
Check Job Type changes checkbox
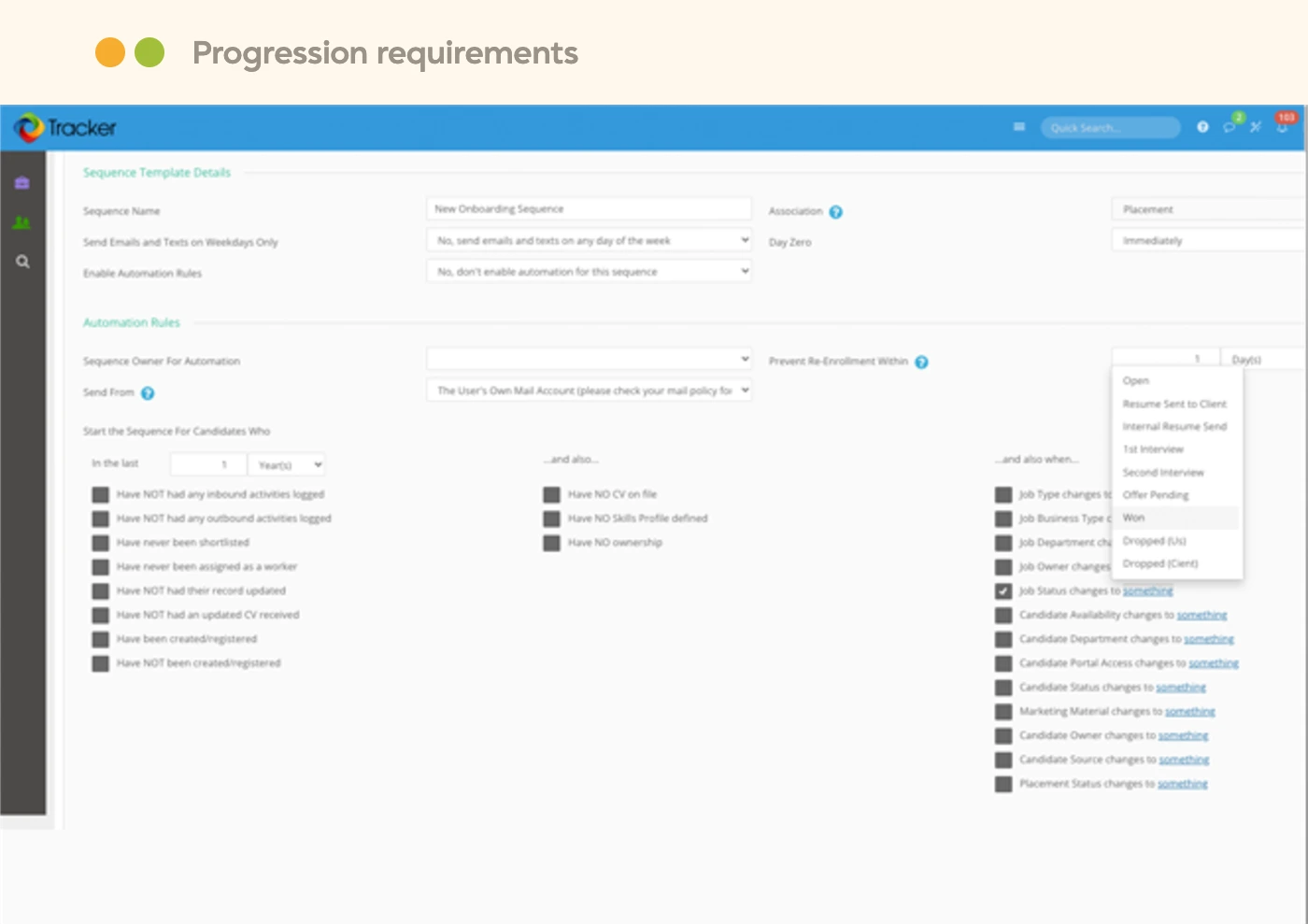click(x=1003, y=494)
